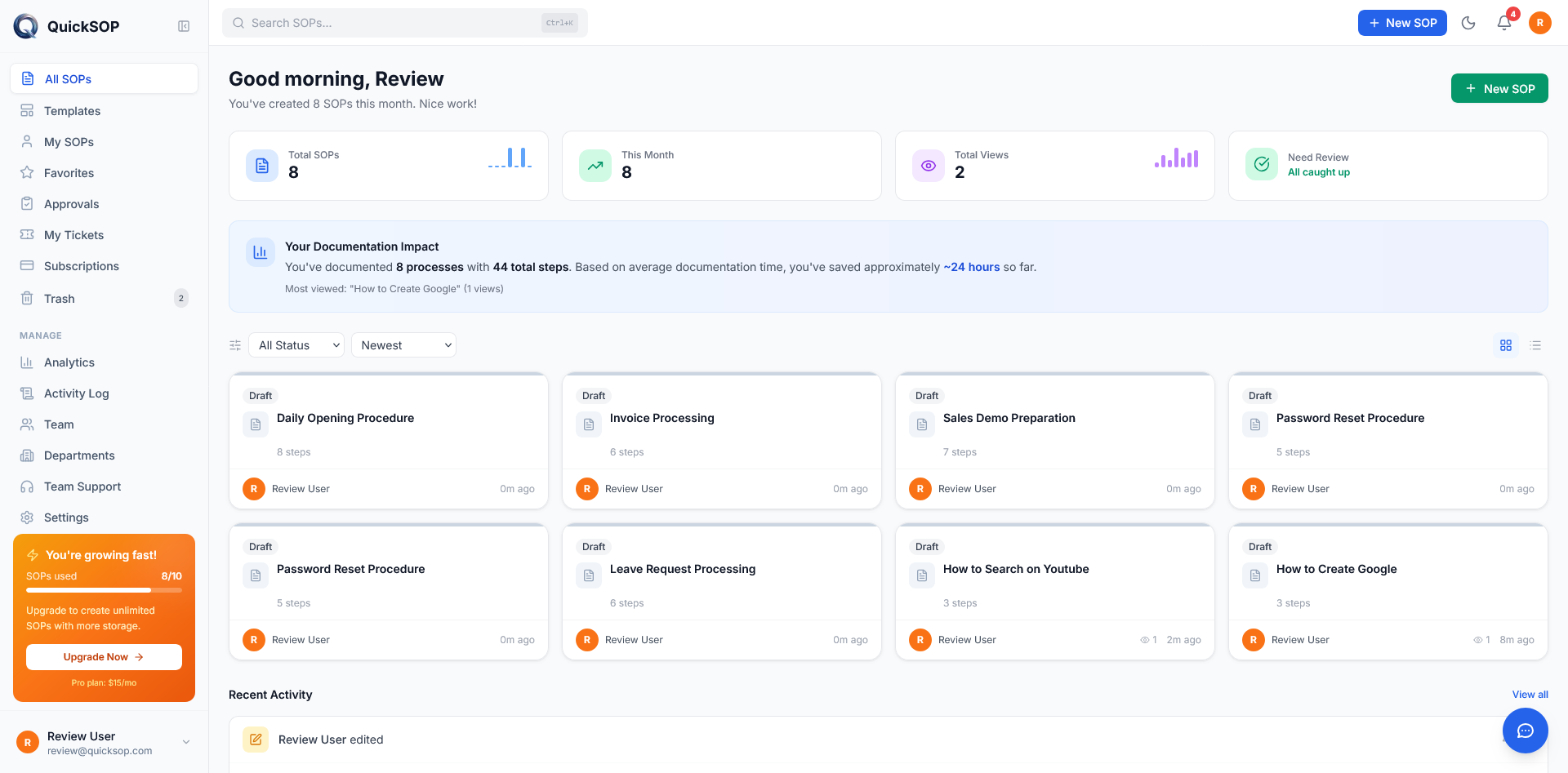Open How to Search on Youtube title
Viewport: 1568px width, 773px height.
pos(1016,569)
